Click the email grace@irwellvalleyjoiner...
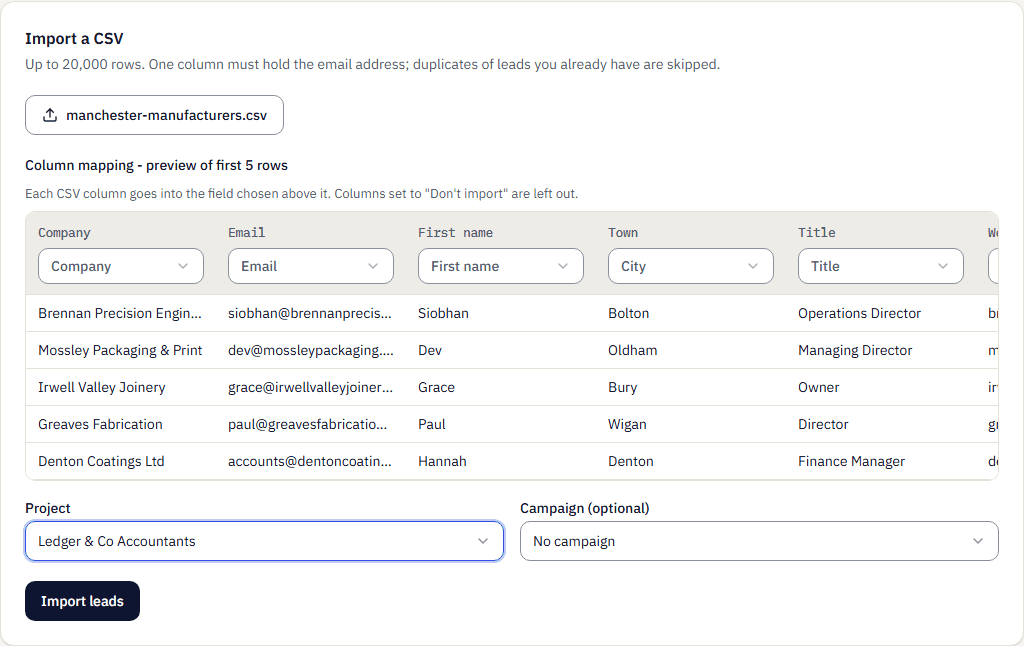The image size is (1024, 646). (310, 387)
